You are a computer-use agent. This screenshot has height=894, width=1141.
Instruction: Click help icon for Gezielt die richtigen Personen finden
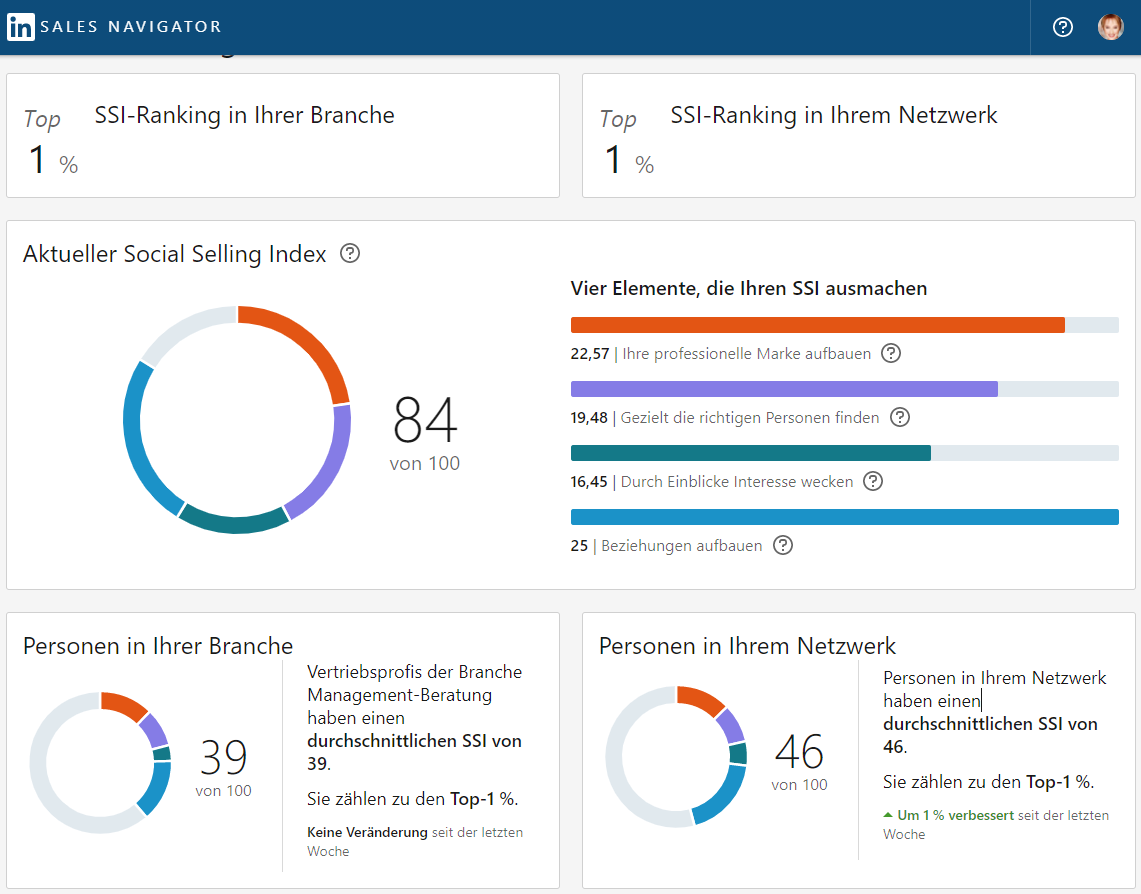(900, 418)
